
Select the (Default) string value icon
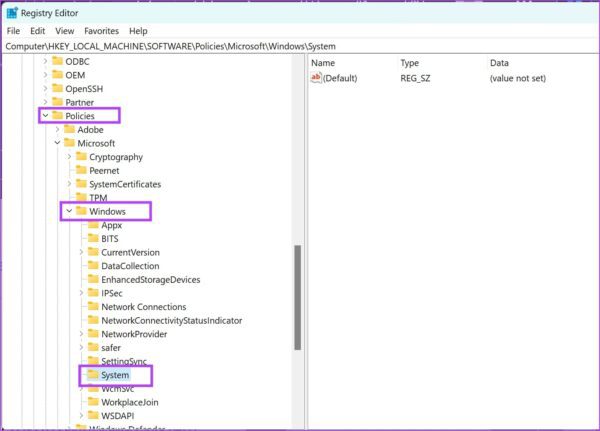316,78
